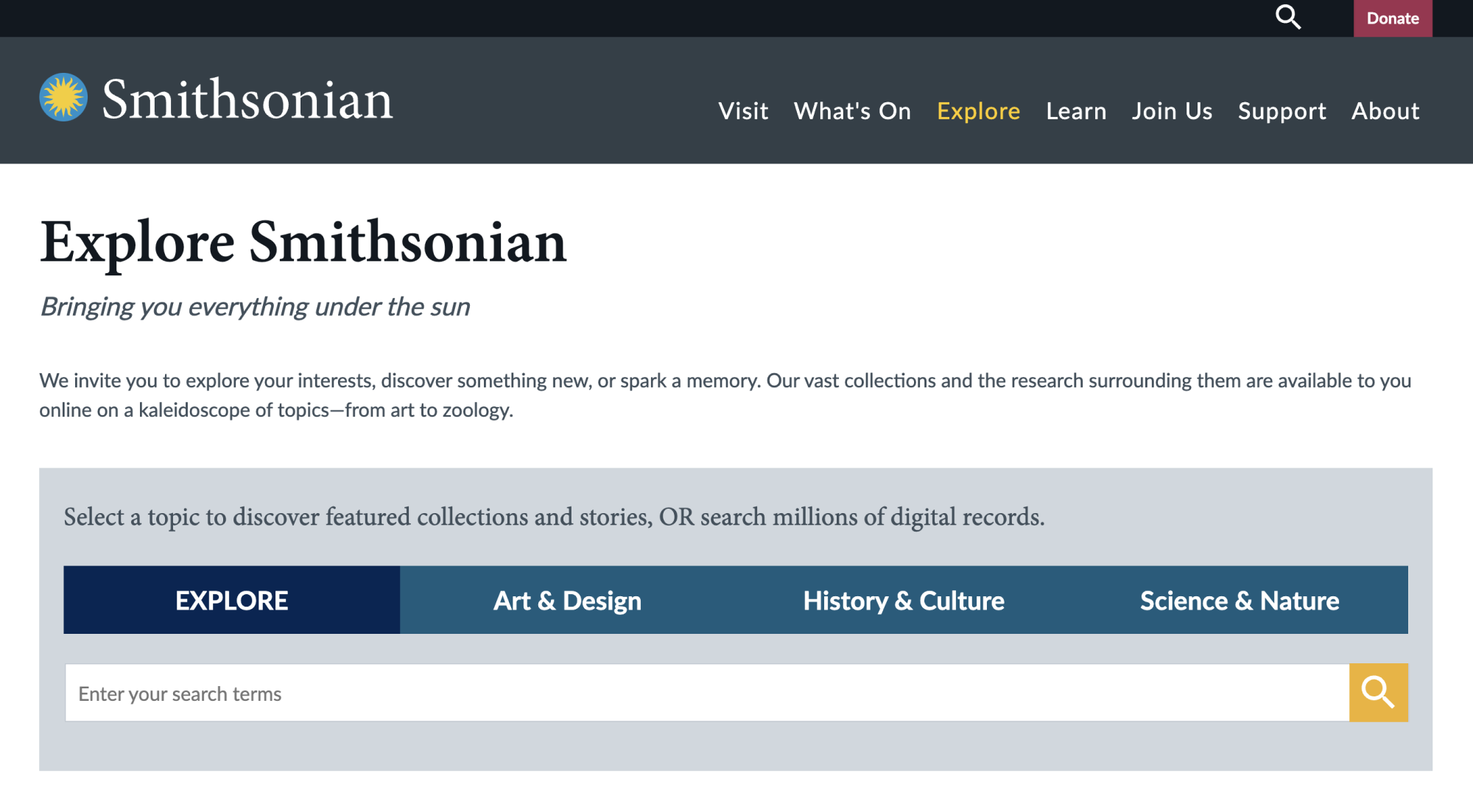The width and height of the screenshot is (1473, 812).
Task: Switch to the Art & Design tab
Action: tap(567, 600)
